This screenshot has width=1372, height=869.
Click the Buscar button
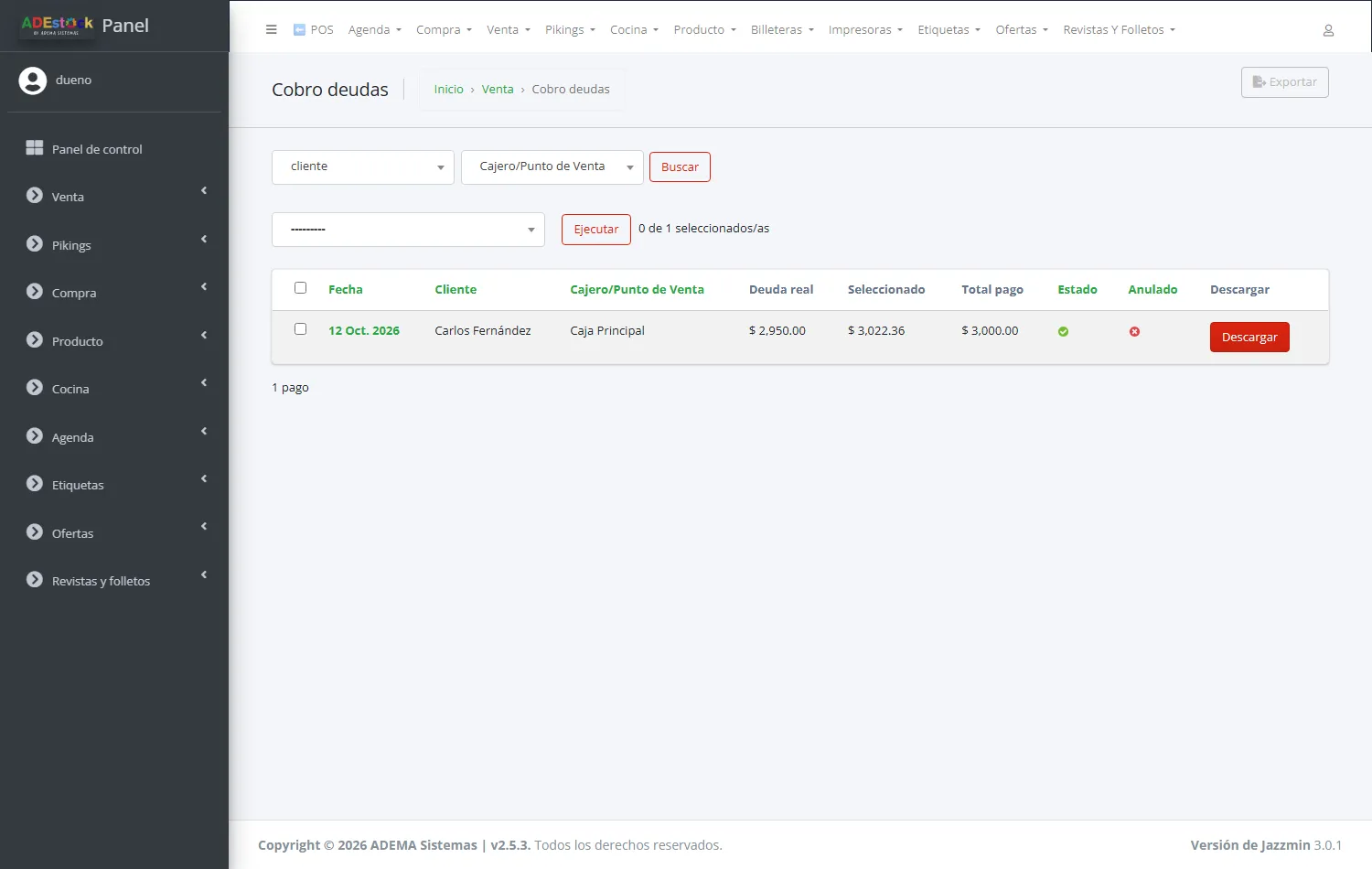680,167
